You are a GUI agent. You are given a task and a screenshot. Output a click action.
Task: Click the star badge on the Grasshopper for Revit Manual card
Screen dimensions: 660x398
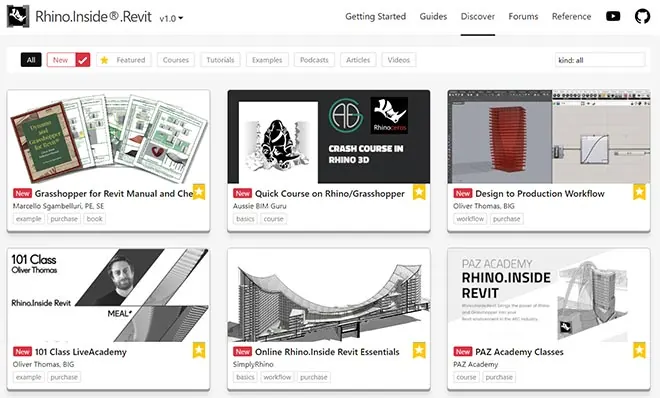tap(199, 192)
